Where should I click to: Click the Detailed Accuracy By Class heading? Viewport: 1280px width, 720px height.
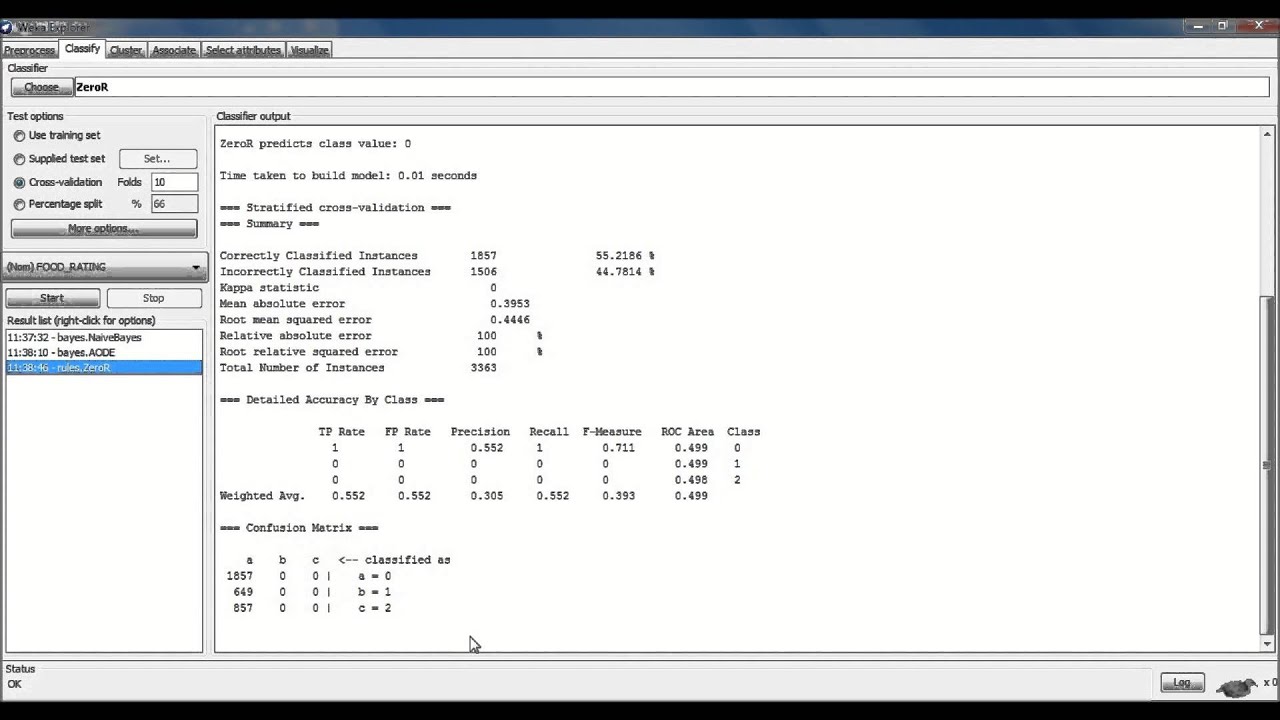(x=332, y=400)
